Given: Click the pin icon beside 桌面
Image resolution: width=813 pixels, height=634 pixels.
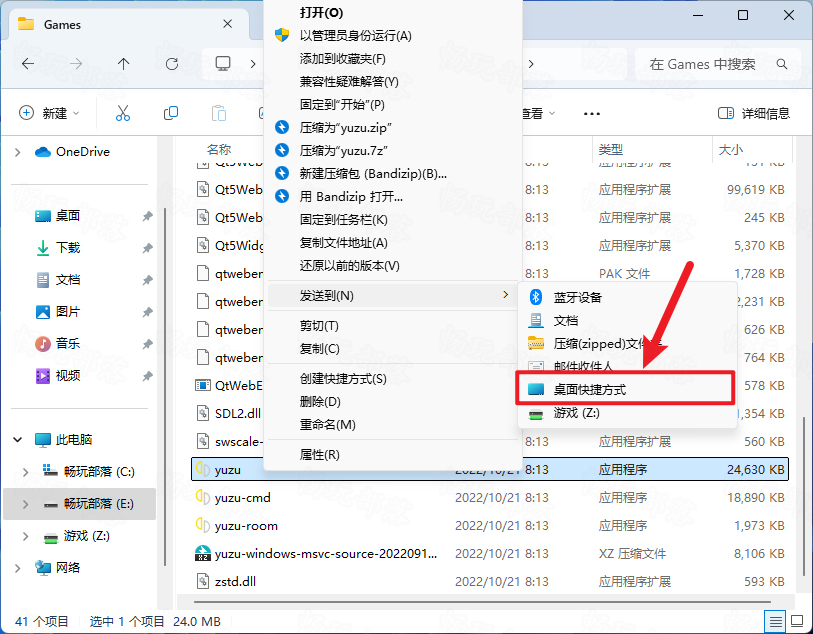Looking at the screenshot, I should pyautogui.click(x=148, y=216).
